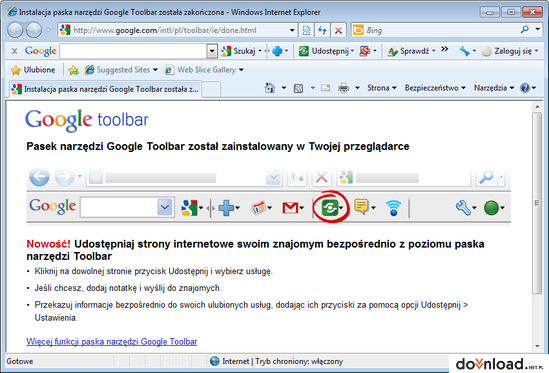
Task: Open the blue plus gadgets button
Action: coord(277,51)
